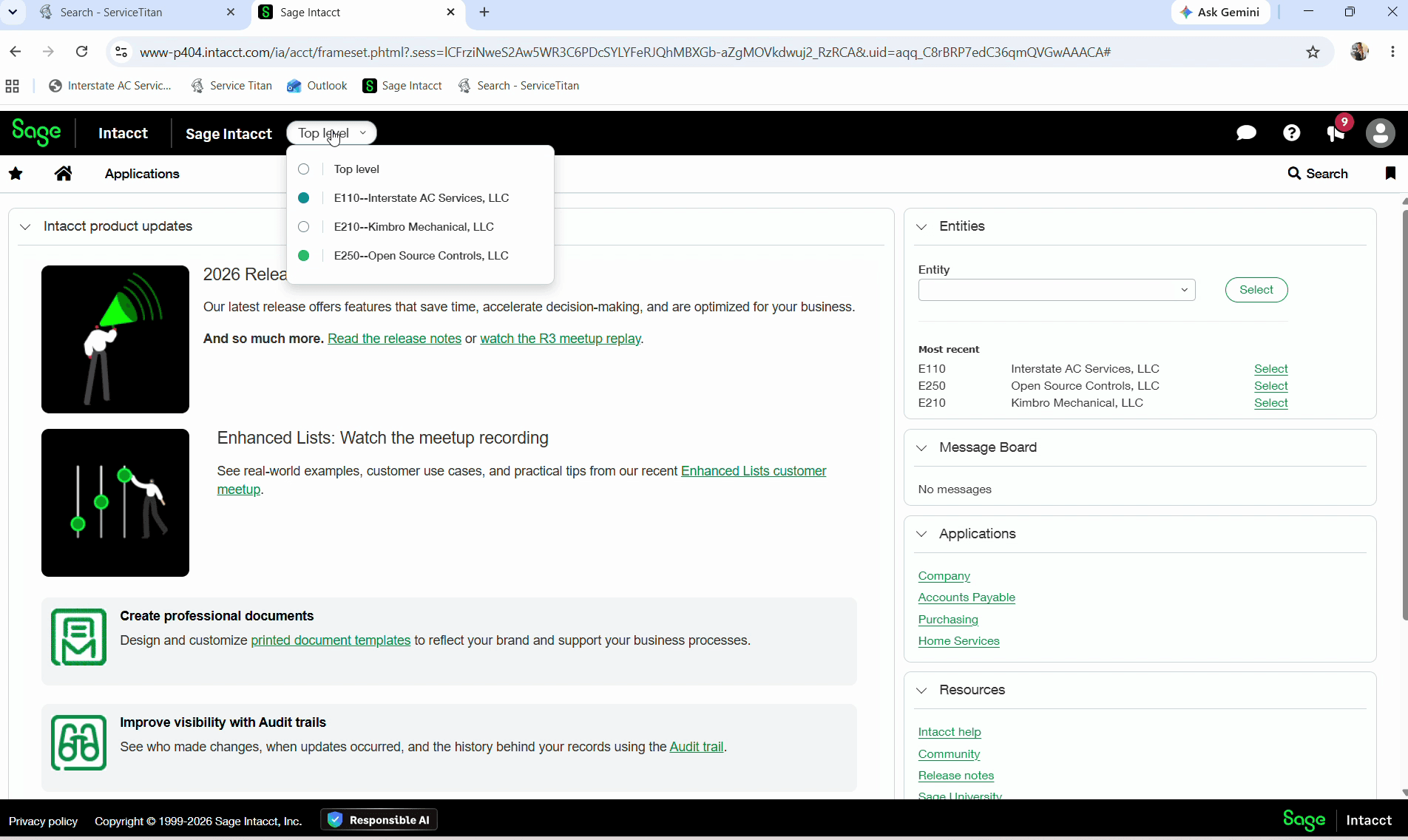
Task: Open the Purchasing application link
Action: pos(947,620)
